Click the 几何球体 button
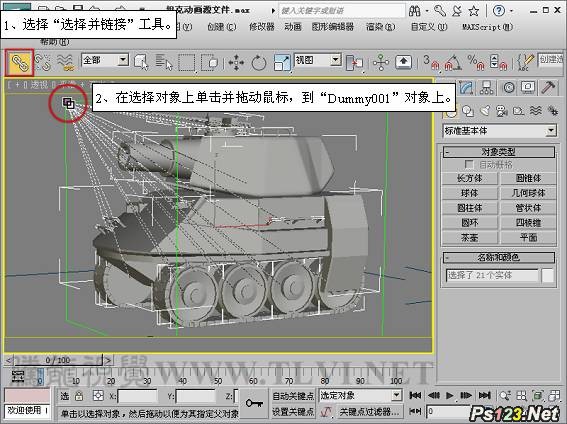This screenshot has width=567, height=424. tap(528, 193)
